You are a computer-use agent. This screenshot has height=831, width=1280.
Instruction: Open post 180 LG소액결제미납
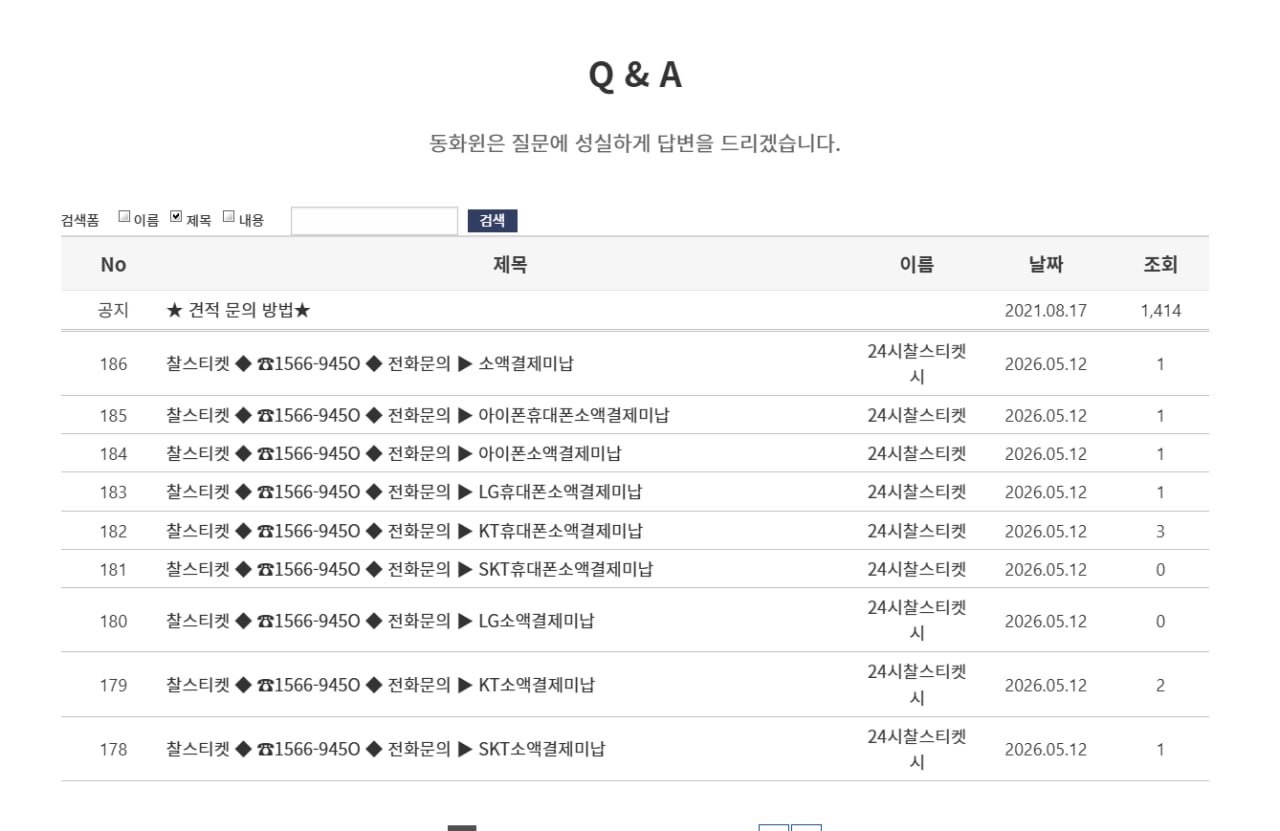pyautogui.click(x=380, y=621)
